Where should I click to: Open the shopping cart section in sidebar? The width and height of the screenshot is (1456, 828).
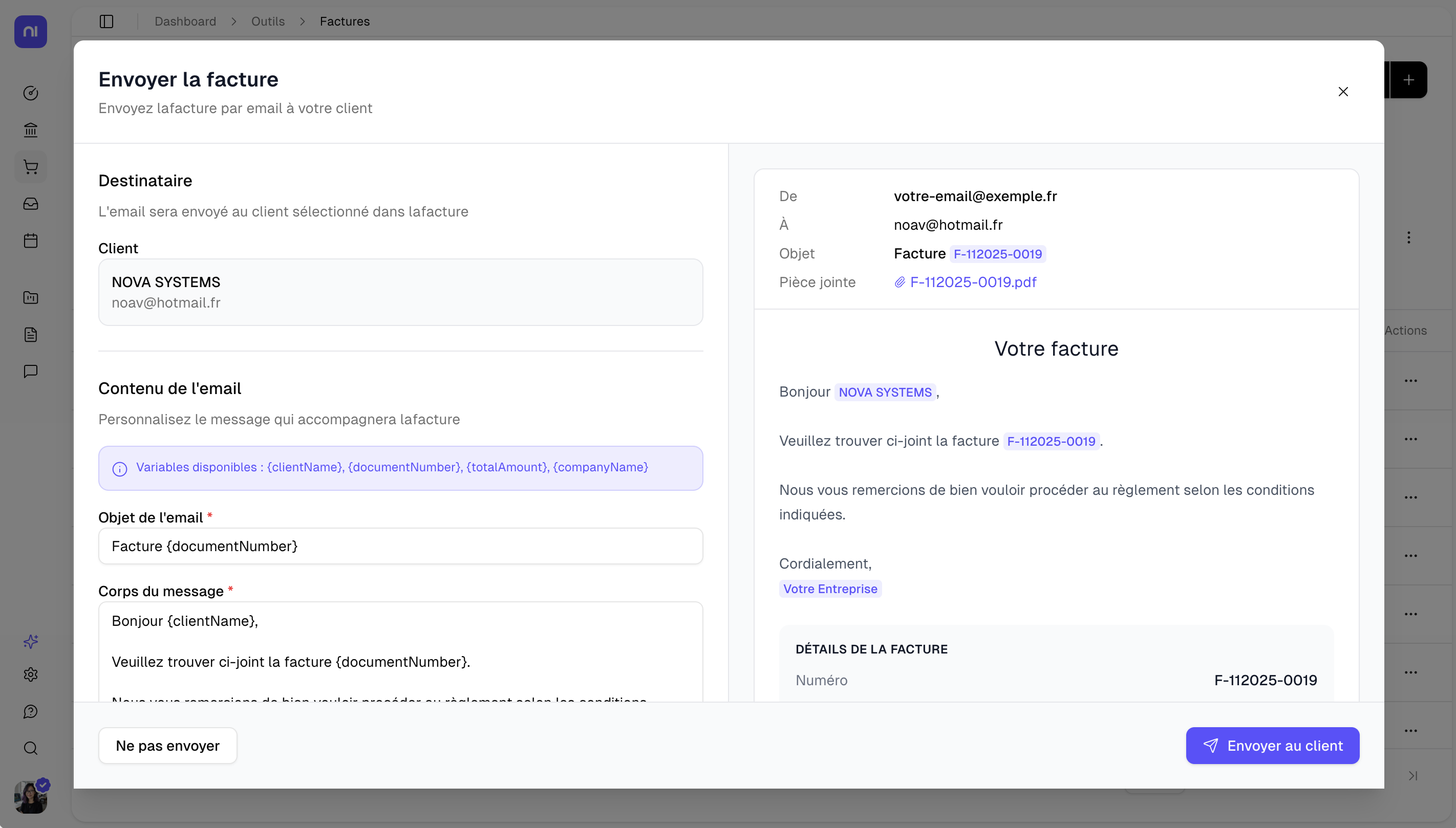(31, 166)
